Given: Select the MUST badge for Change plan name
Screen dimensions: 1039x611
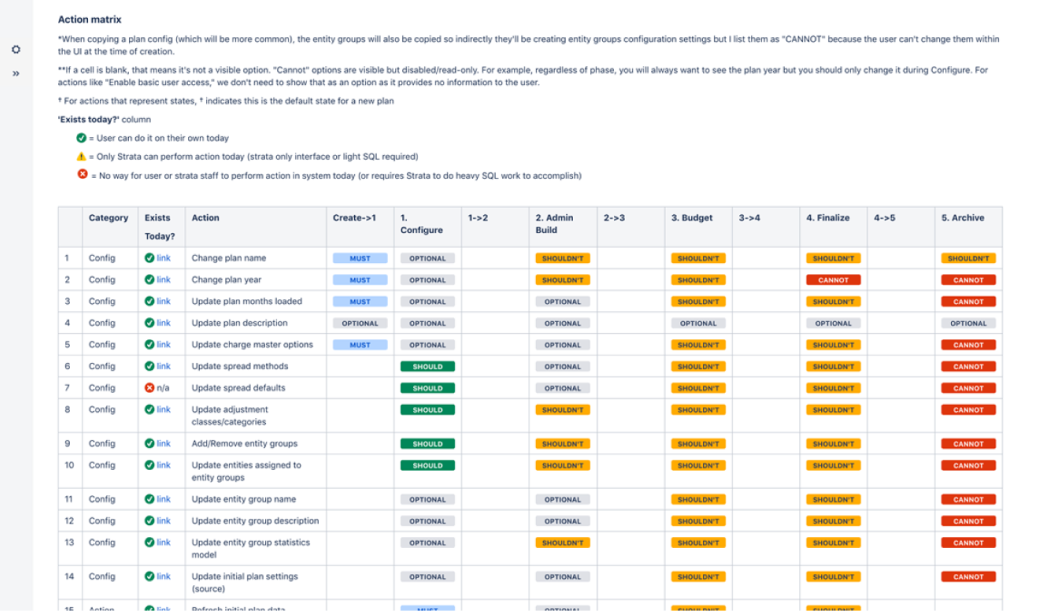Looking at the screenshot, I should coord(360,258).
